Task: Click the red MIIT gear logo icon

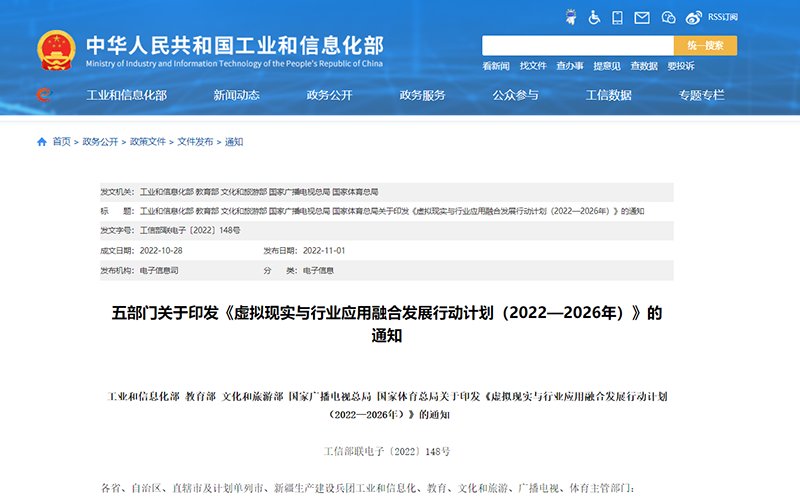Action: [43, 95]
